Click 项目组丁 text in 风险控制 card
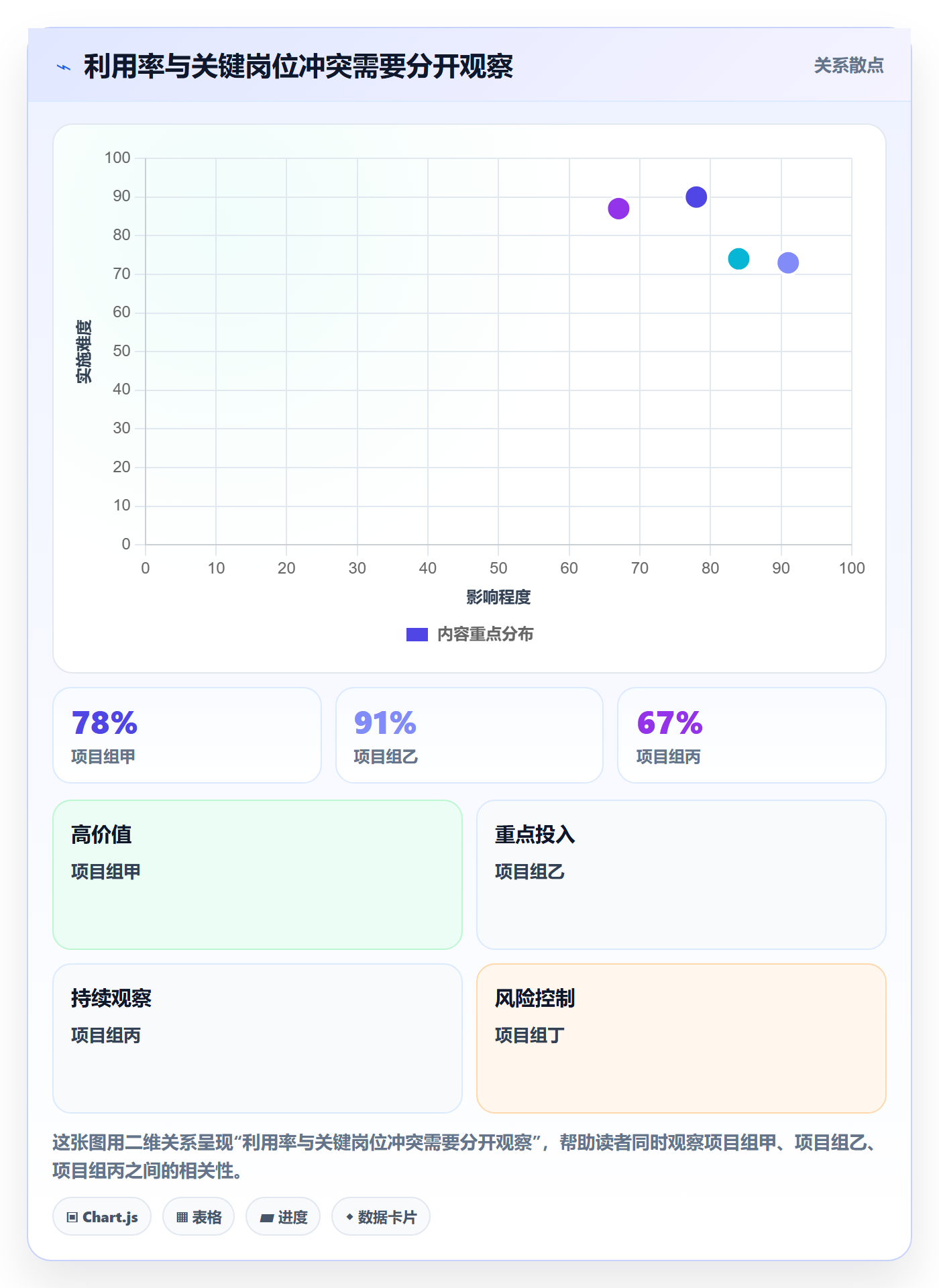 tap(530, 1035)
